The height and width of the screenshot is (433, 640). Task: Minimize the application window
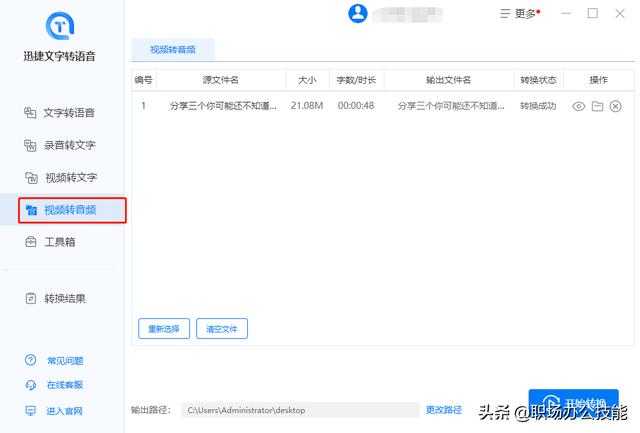coord(566,13)
